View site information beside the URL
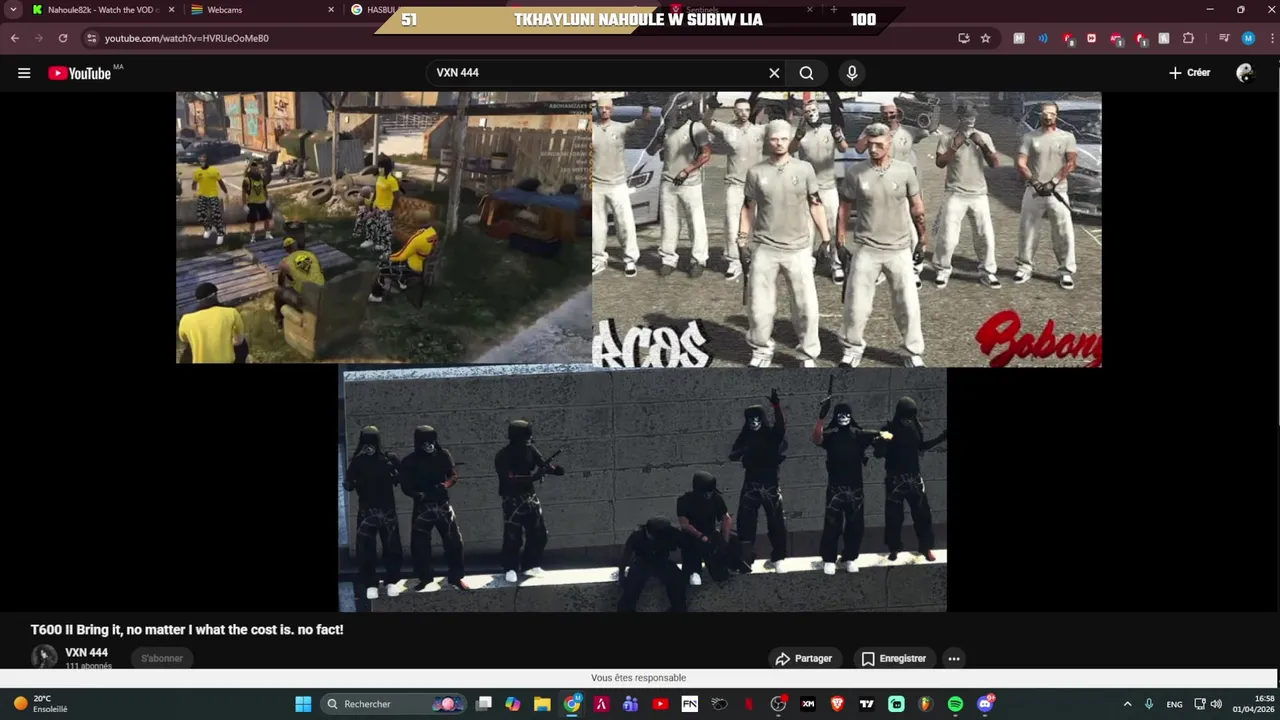Screen dimensions: 1280x720 click(91, 38)
